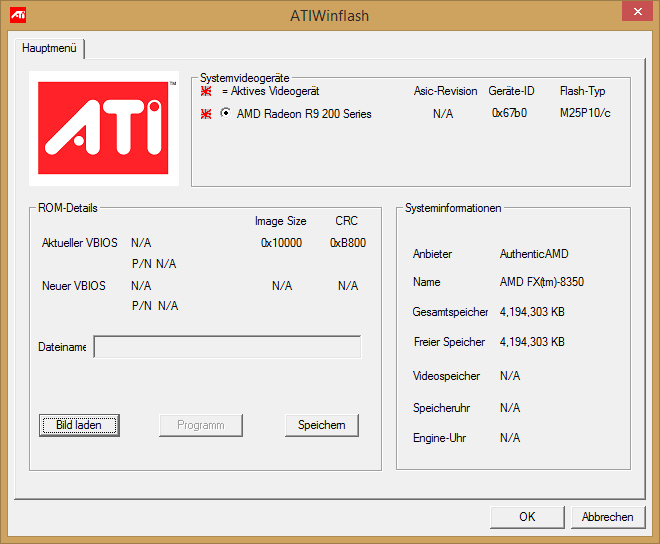Click the AMD Radeon R9 200 Series text

pyautogui.click(x=304, y=114)
